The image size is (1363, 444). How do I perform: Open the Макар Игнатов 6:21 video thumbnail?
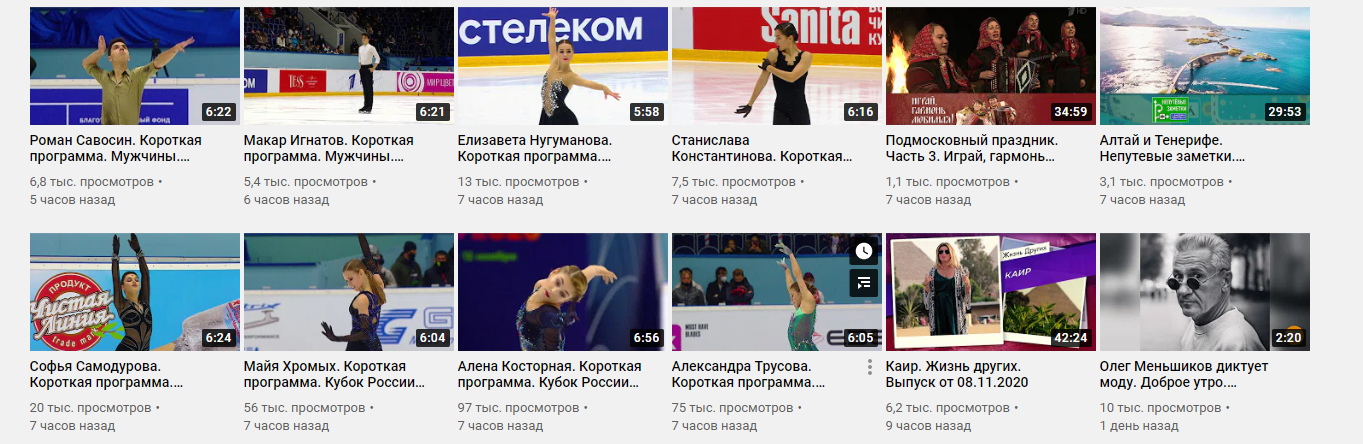[349, 66]
